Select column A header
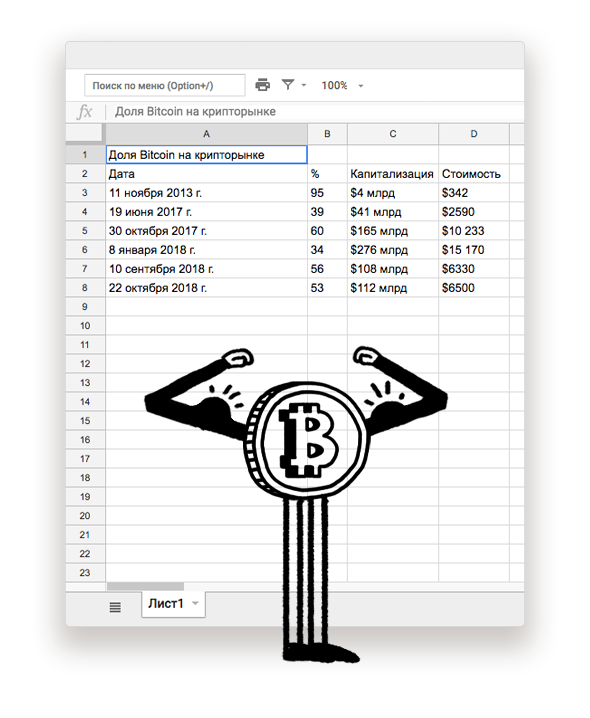The width and height of the screenshot is (590, 718). tap(207, 134)
